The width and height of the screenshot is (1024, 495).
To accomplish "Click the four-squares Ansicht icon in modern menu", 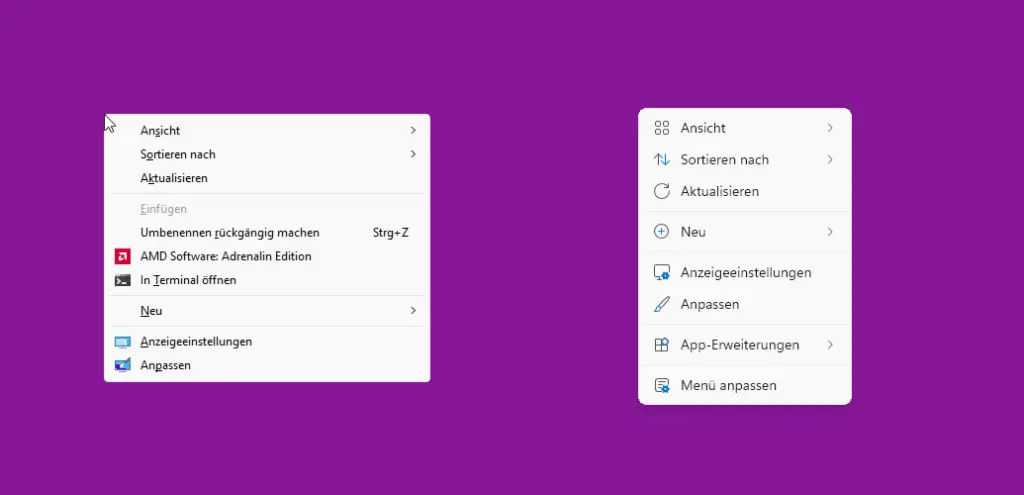I will pyautogui.click(x=662, y=128).
